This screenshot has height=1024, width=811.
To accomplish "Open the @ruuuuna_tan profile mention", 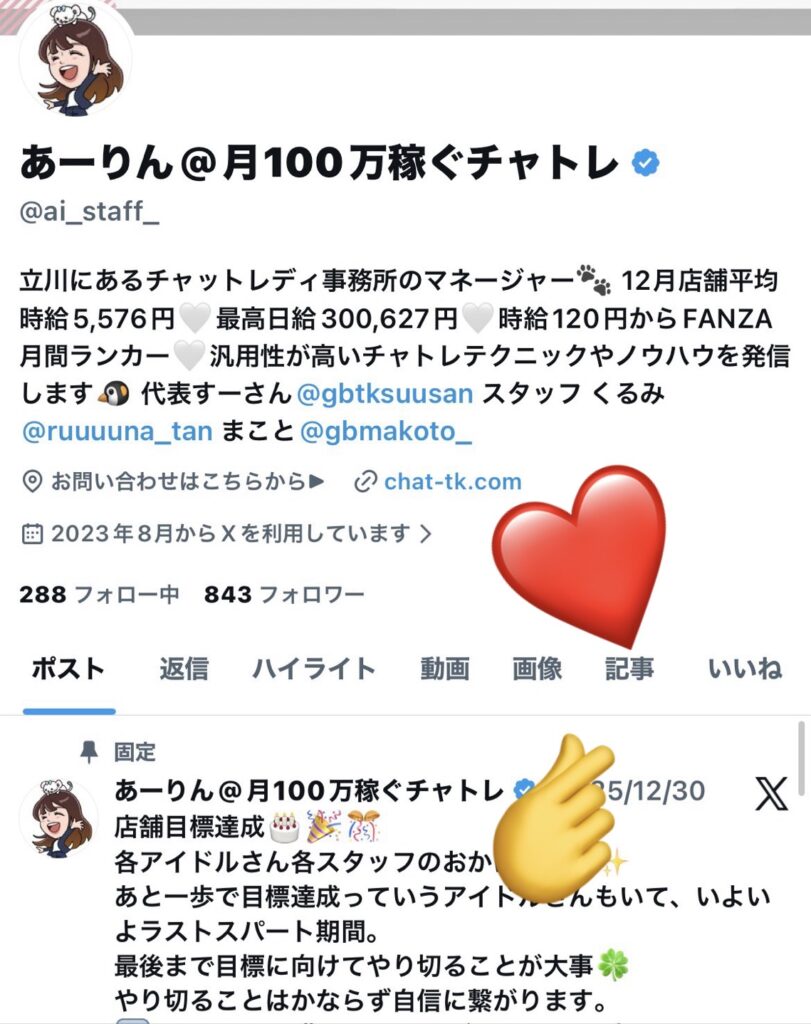I will (117, 432).
